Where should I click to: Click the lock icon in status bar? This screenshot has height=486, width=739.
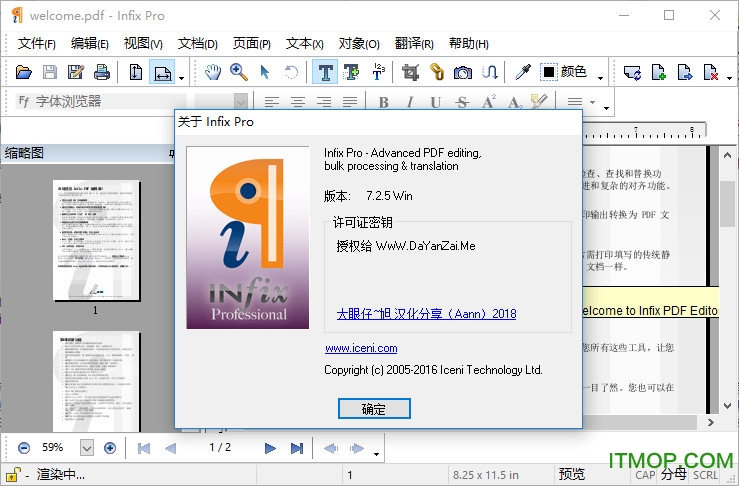click(13, 474)
